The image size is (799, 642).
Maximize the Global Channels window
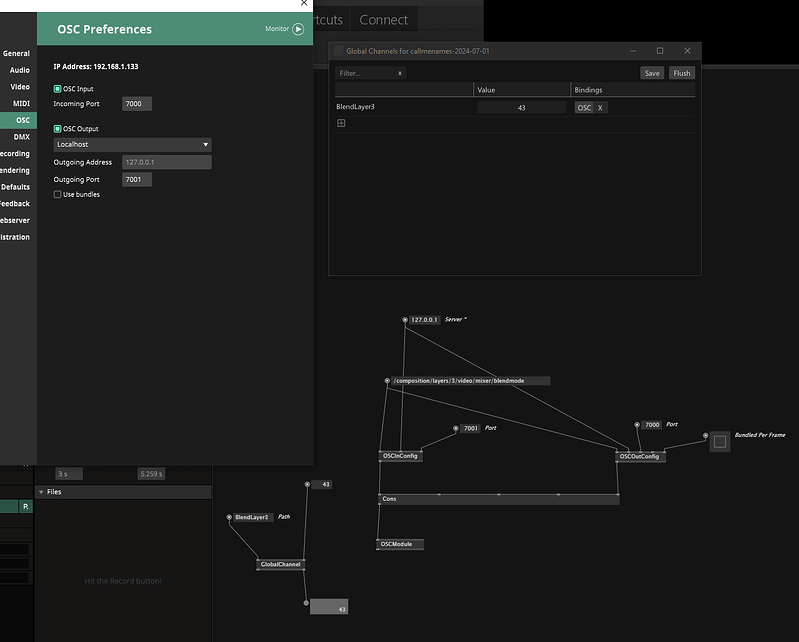coord(660,50)
